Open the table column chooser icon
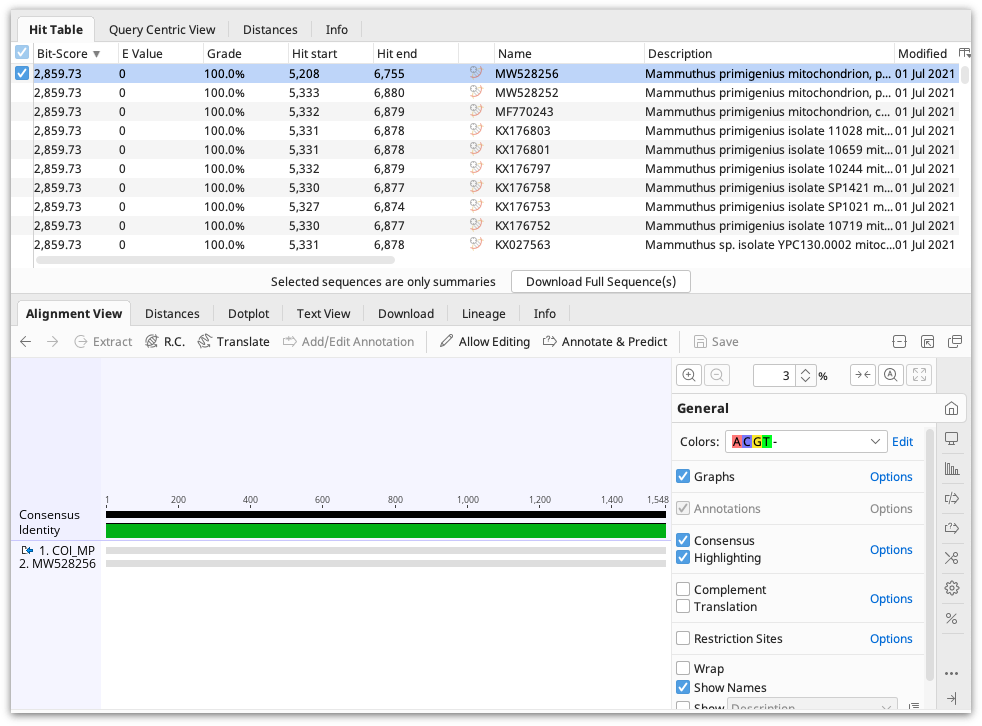This screenshot has height=726, width=982. (965, 53)
